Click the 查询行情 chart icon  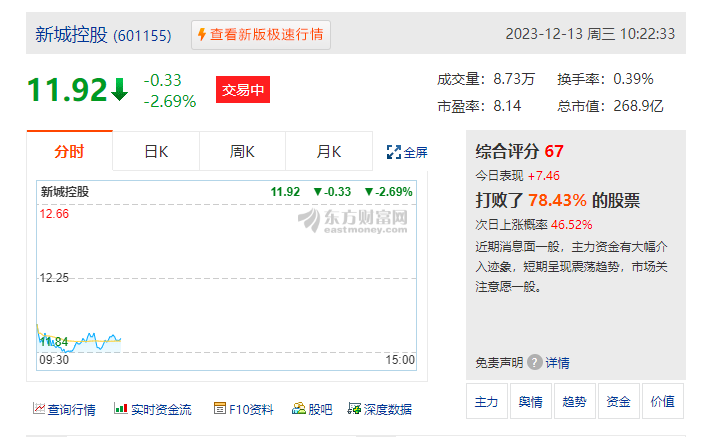39,408
